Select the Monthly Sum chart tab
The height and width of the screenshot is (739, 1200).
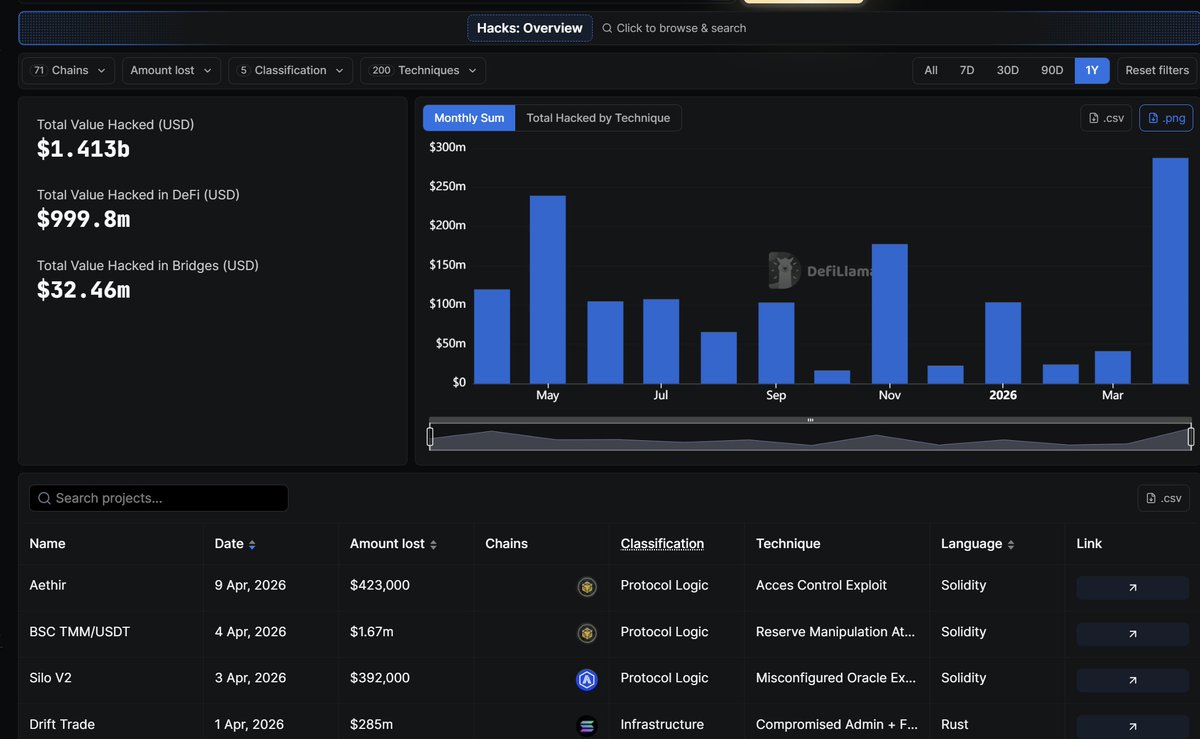(469, 118)
